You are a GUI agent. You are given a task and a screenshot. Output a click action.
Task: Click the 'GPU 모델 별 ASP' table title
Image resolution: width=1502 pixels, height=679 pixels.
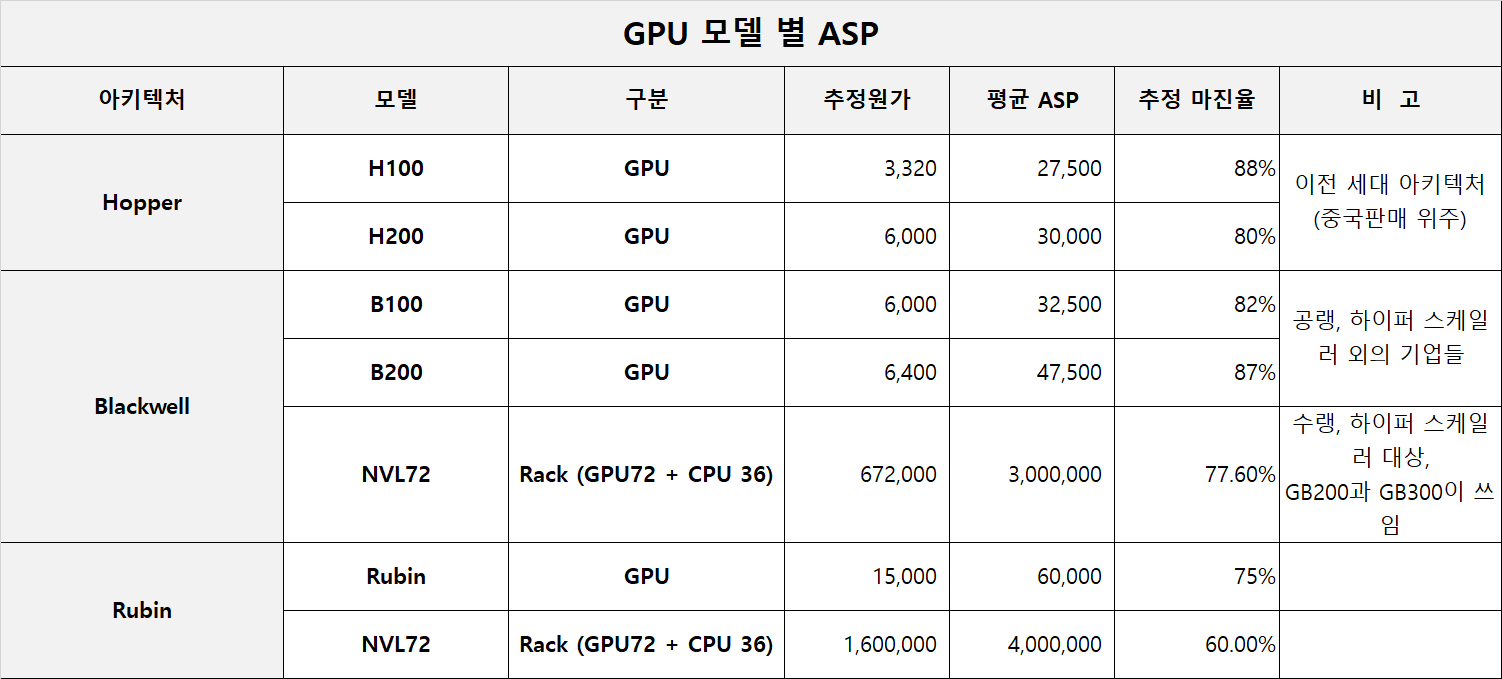[750, 34]
